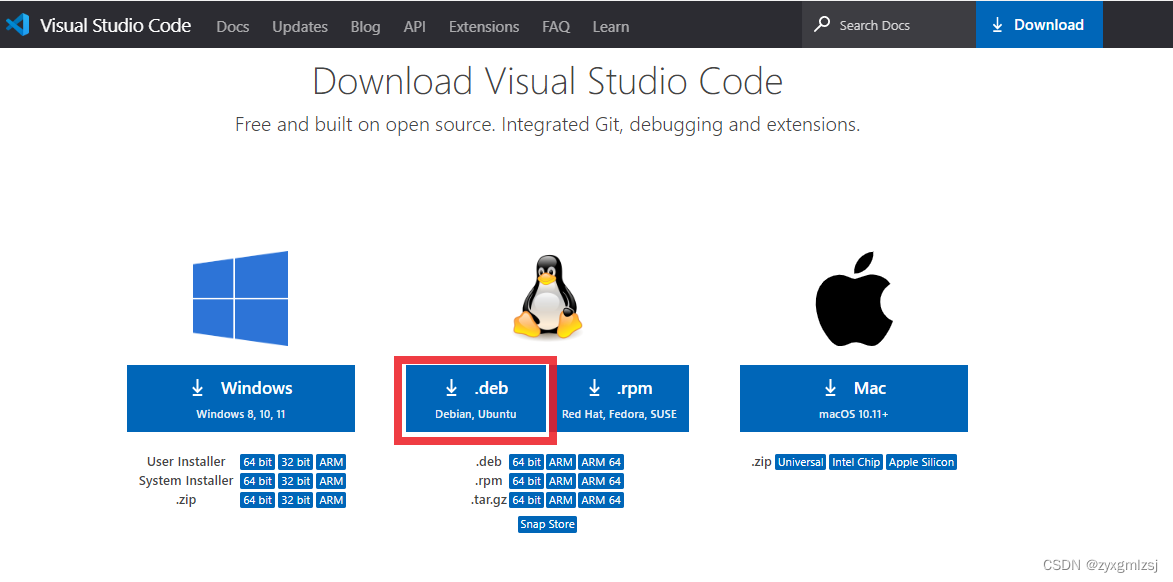
Task: Select Windows .zip 32 bit
Action: point(295,500)
